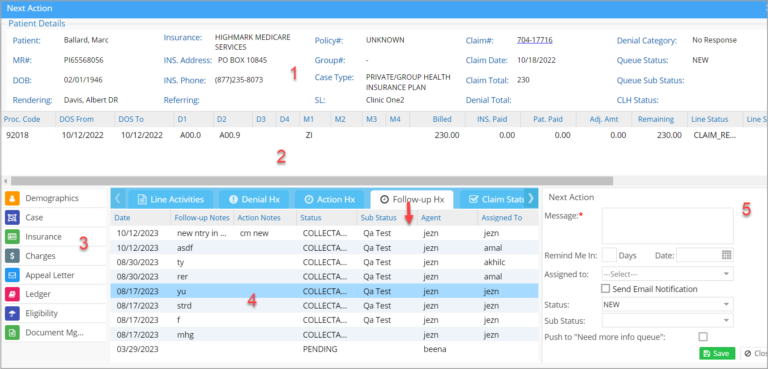Open the Appeal Letter envelope icon
Image resolution: width=768 pixels, height=369 pixels.
point(12,275)
